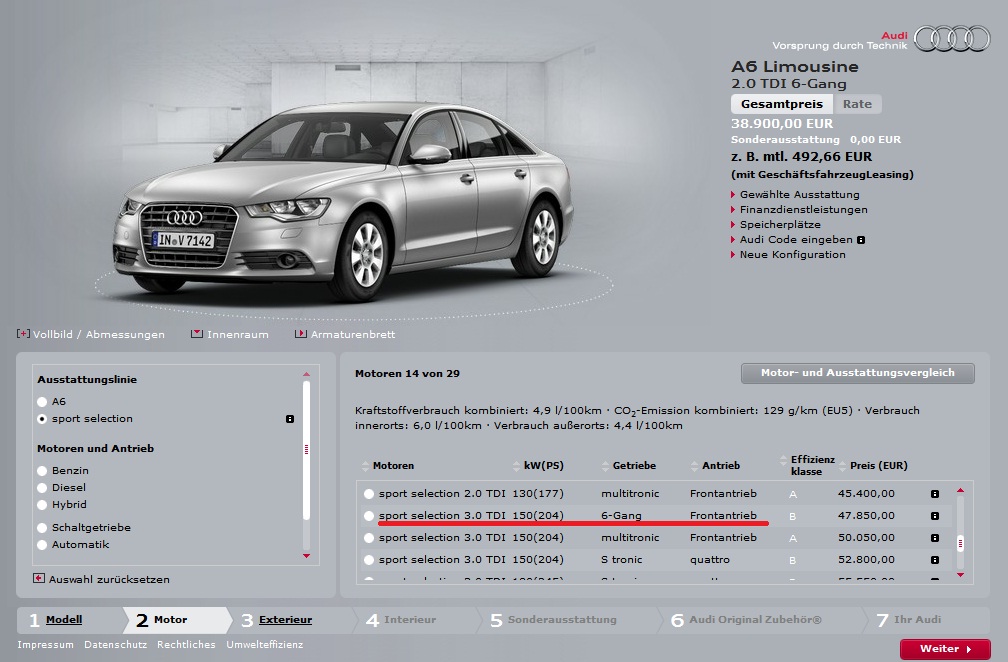Image resolution: width=1008 pixels, height=662 pixels.
Task: Click info icon for 52.800,00 price row
Action: (934, 560)
